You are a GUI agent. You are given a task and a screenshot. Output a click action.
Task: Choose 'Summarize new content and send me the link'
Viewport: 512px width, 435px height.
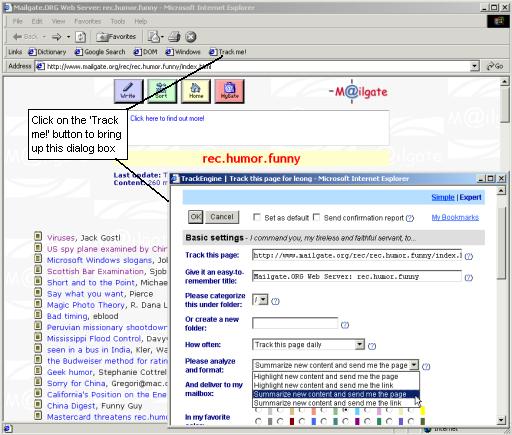pos(336,403)
